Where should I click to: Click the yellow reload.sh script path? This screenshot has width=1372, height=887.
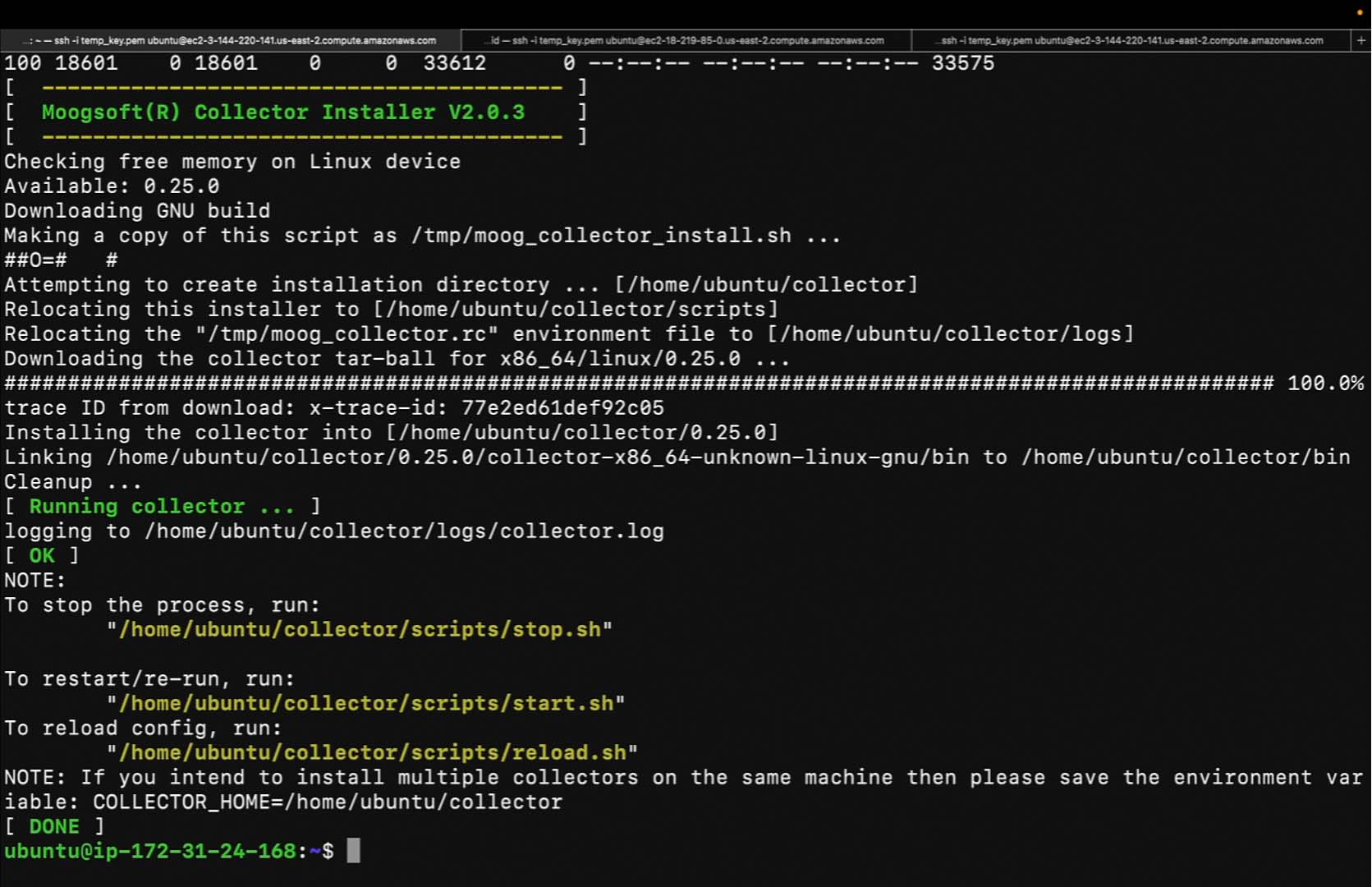pyautogui.click(x=373, y=753)
